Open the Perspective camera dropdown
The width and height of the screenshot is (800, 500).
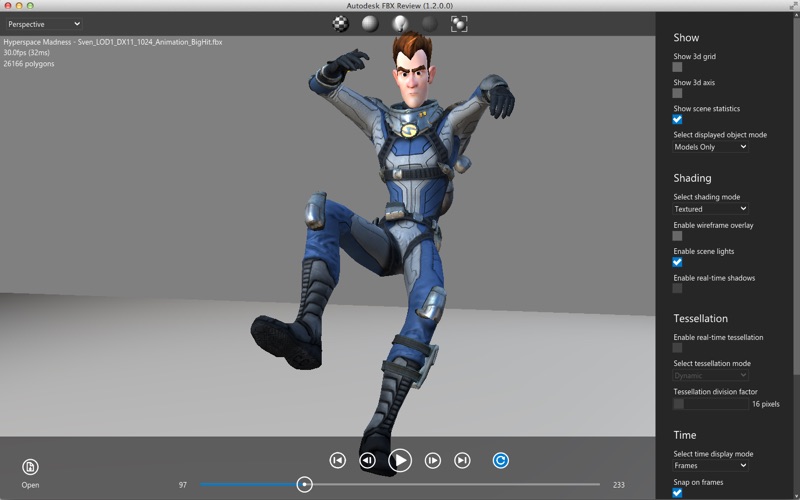pyautogui.click(x=44, y=24)
